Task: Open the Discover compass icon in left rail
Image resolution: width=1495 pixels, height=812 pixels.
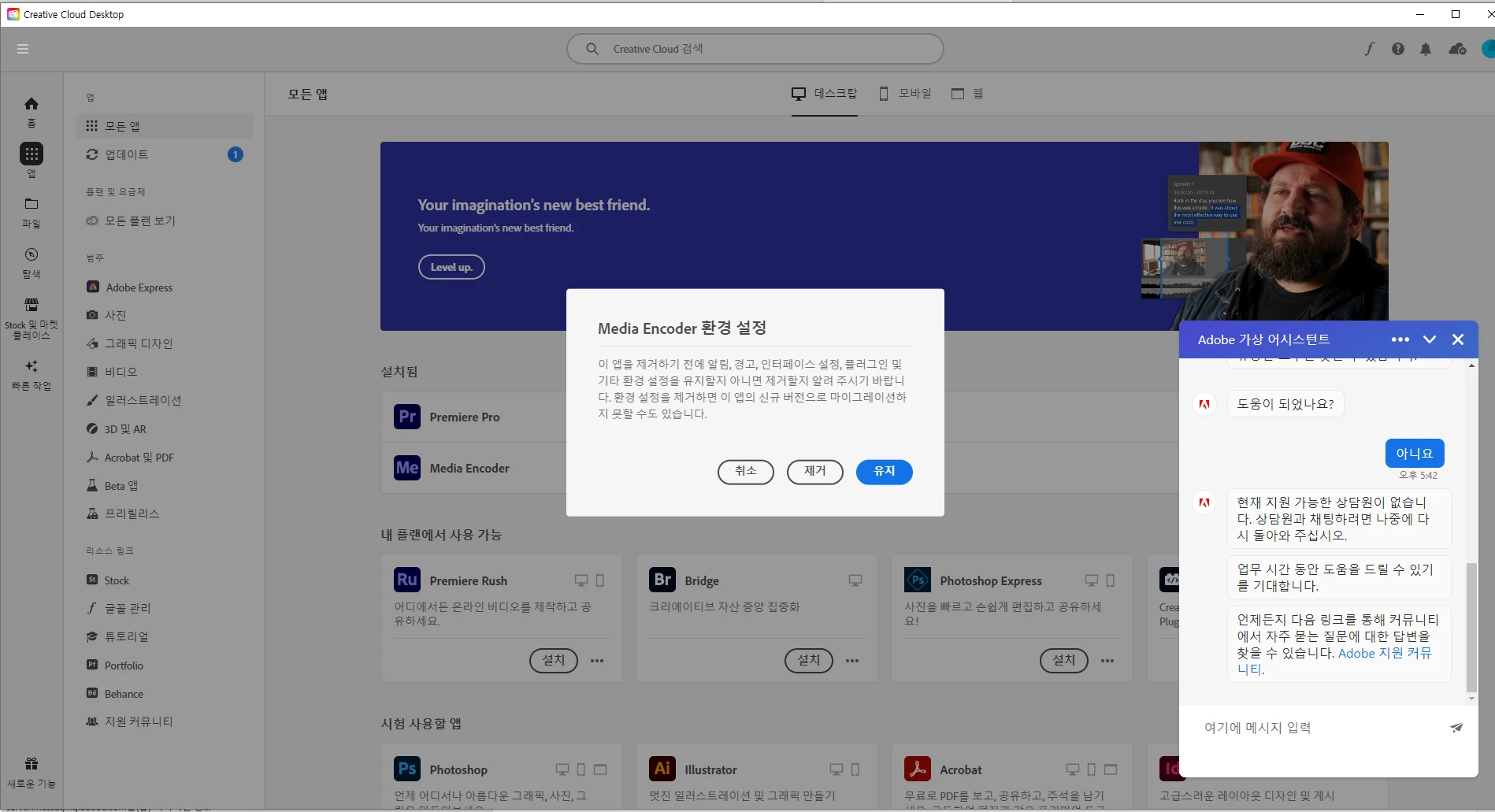Action: pyautogui.click(x=32, y=254)
